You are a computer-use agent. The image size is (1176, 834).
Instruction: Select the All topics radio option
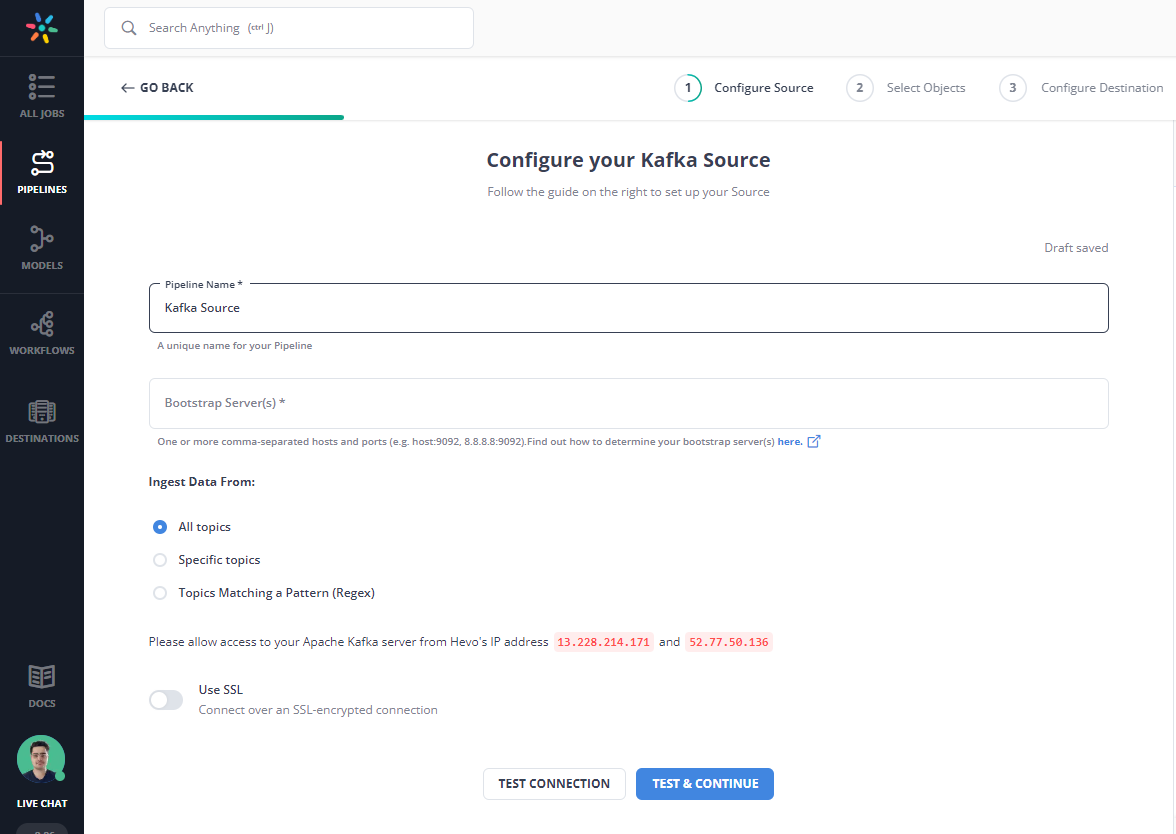pos(160,526)
